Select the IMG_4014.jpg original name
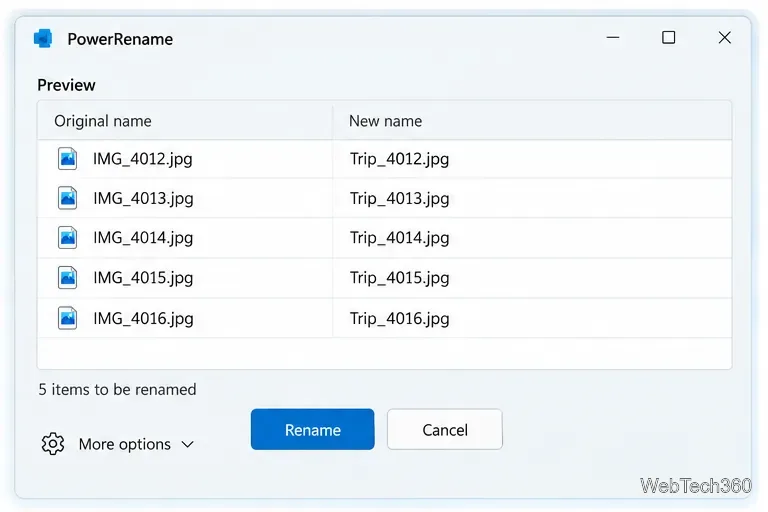Image resolution: width=768 pixels, height=512 pixels. click(x=143, y=238)
